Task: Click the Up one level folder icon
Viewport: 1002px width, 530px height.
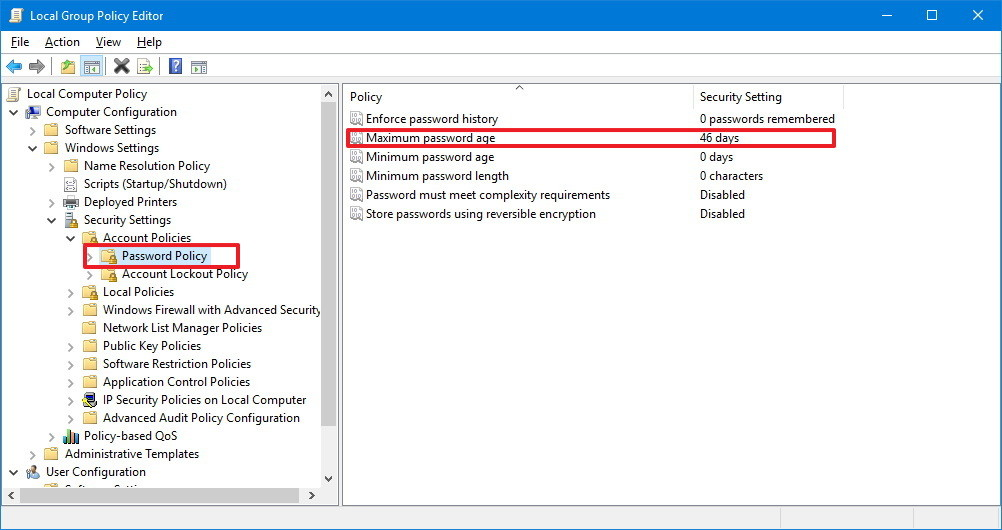Action: 68,67
